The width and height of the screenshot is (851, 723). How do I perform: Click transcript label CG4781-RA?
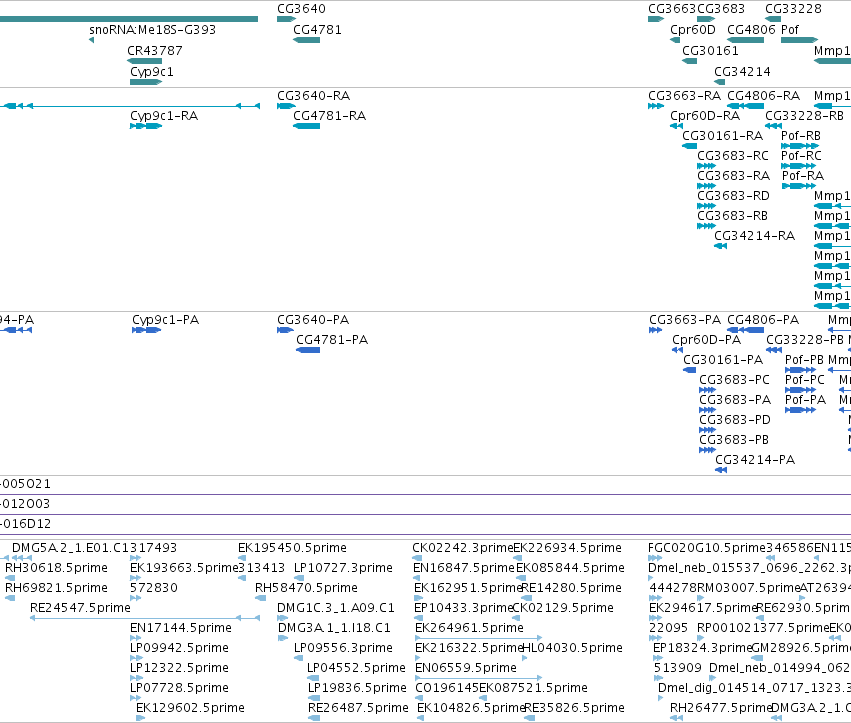tap(329, 116)
